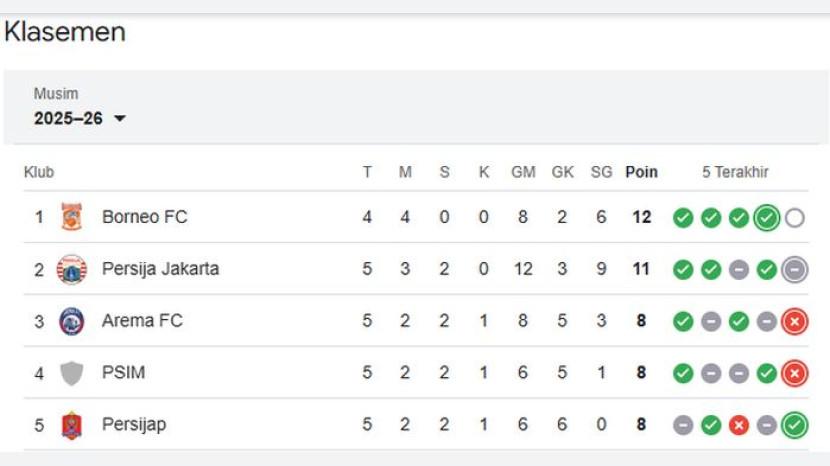Viewport: 830px width, 466px height.
Task: Click Persija Jakarta's latest grey draw icon
Action: [x=794, y=269]
